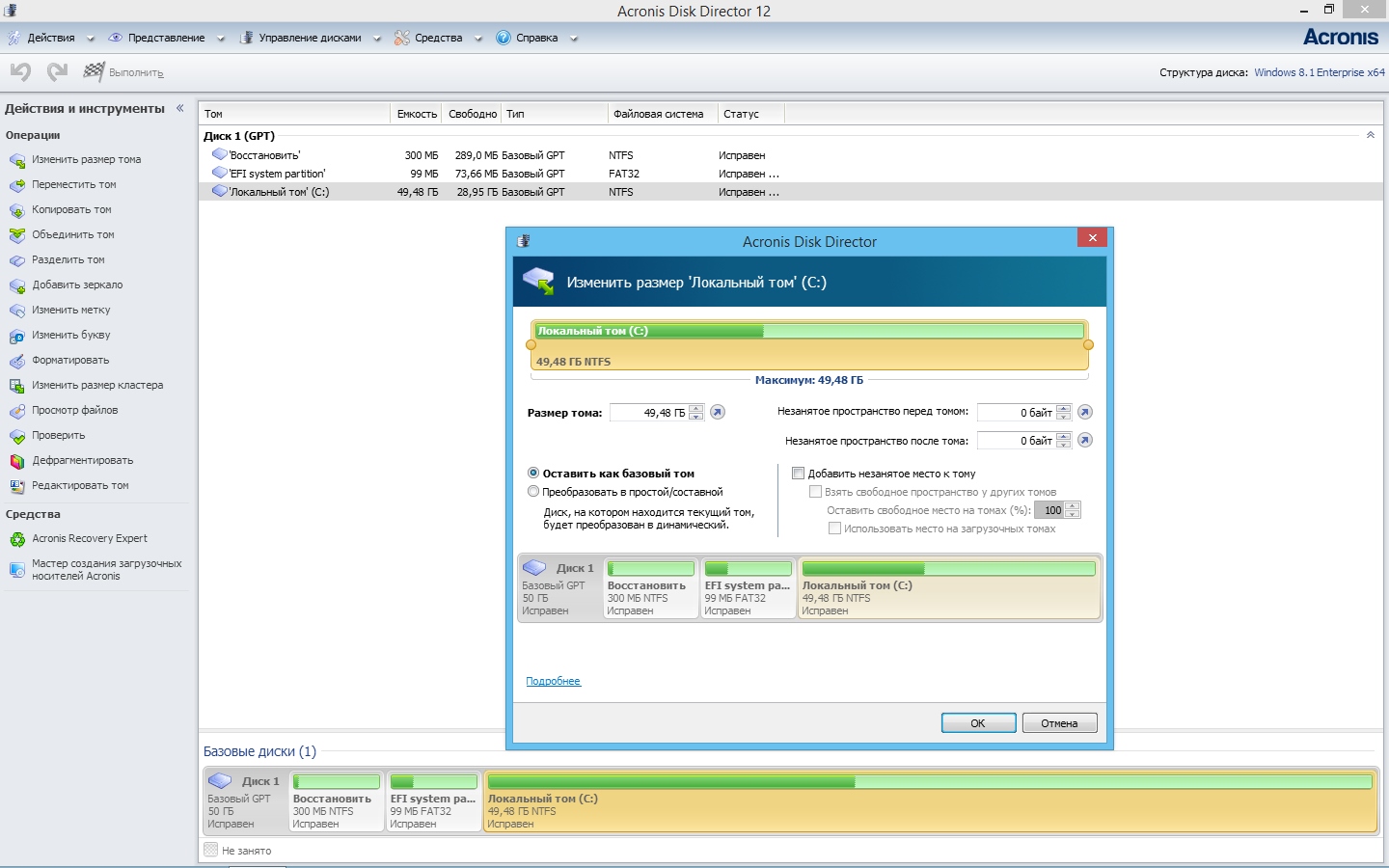The height and width of the screenshot is (868, 1389).
Task: Click space after volume input field
Action: point(1016,440)
